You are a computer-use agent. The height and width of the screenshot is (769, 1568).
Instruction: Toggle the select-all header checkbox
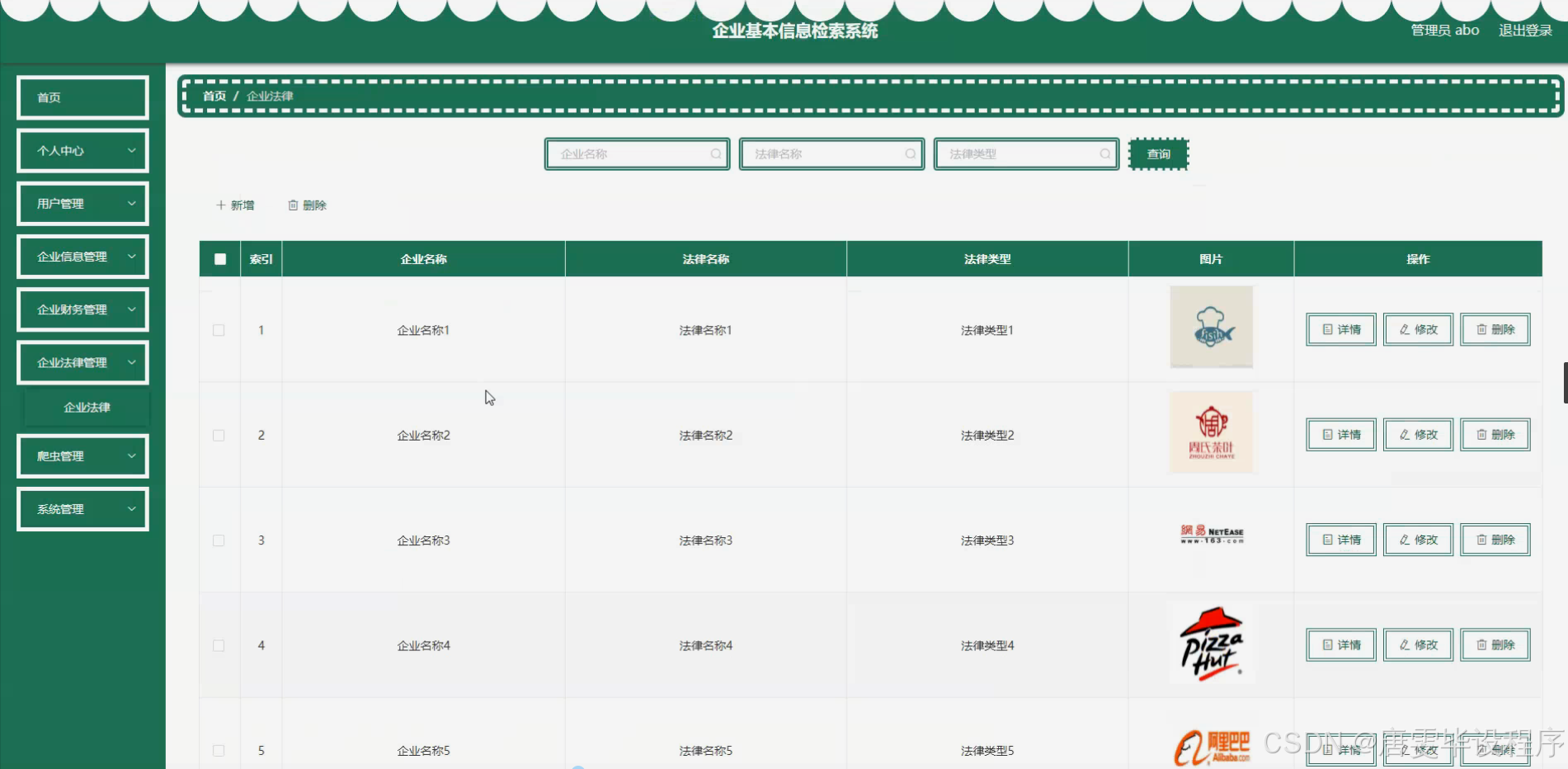click(220, 259)
